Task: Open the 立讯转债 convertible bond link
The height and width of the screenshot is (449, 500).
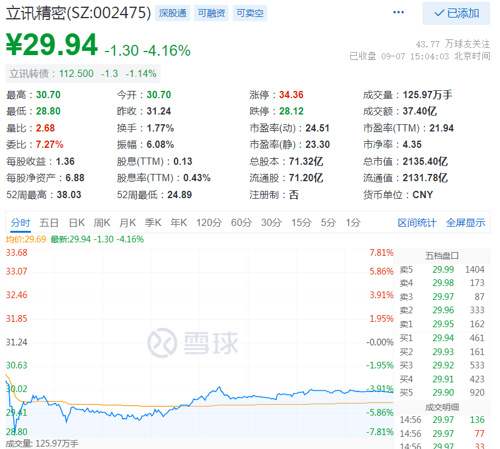Action: point(83,74)
